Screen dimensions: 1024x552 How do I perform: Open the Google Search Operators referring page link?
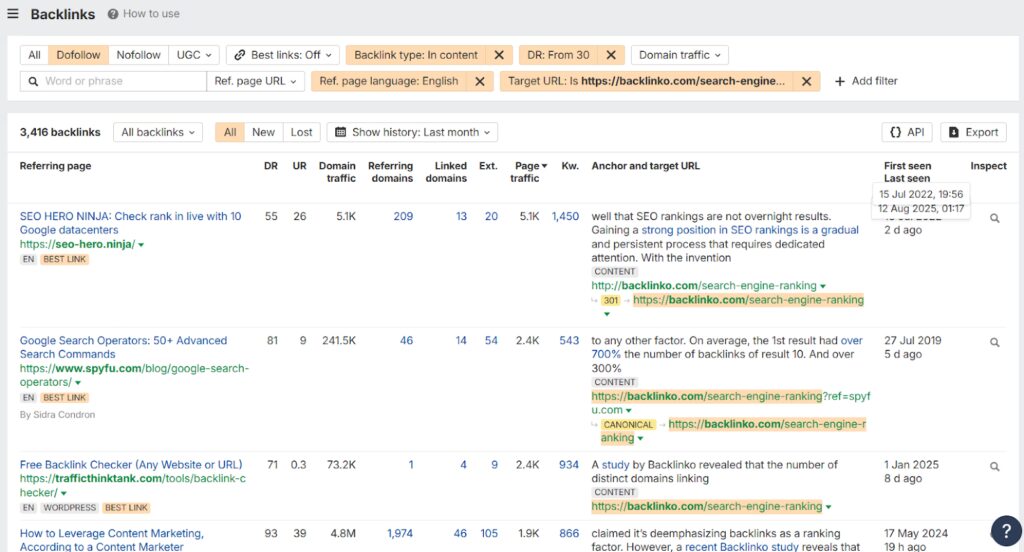(123, 347)
